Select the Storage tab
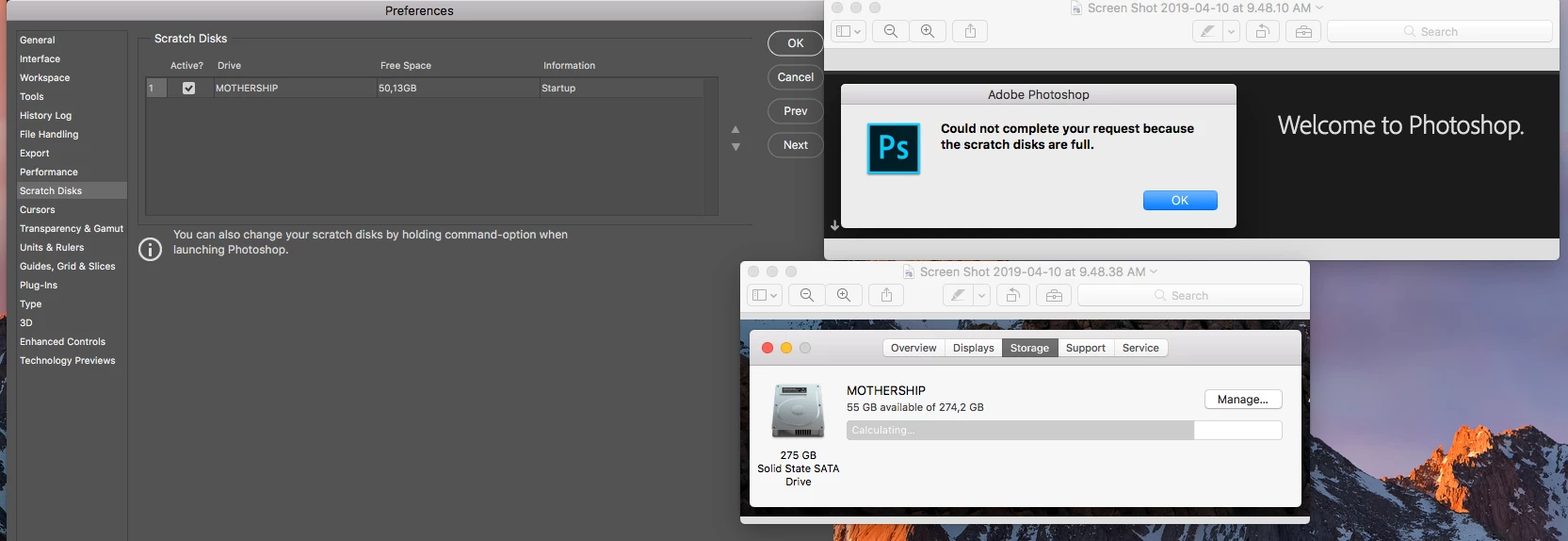Screen dimensions: 1568x541 click(1029, 348)
